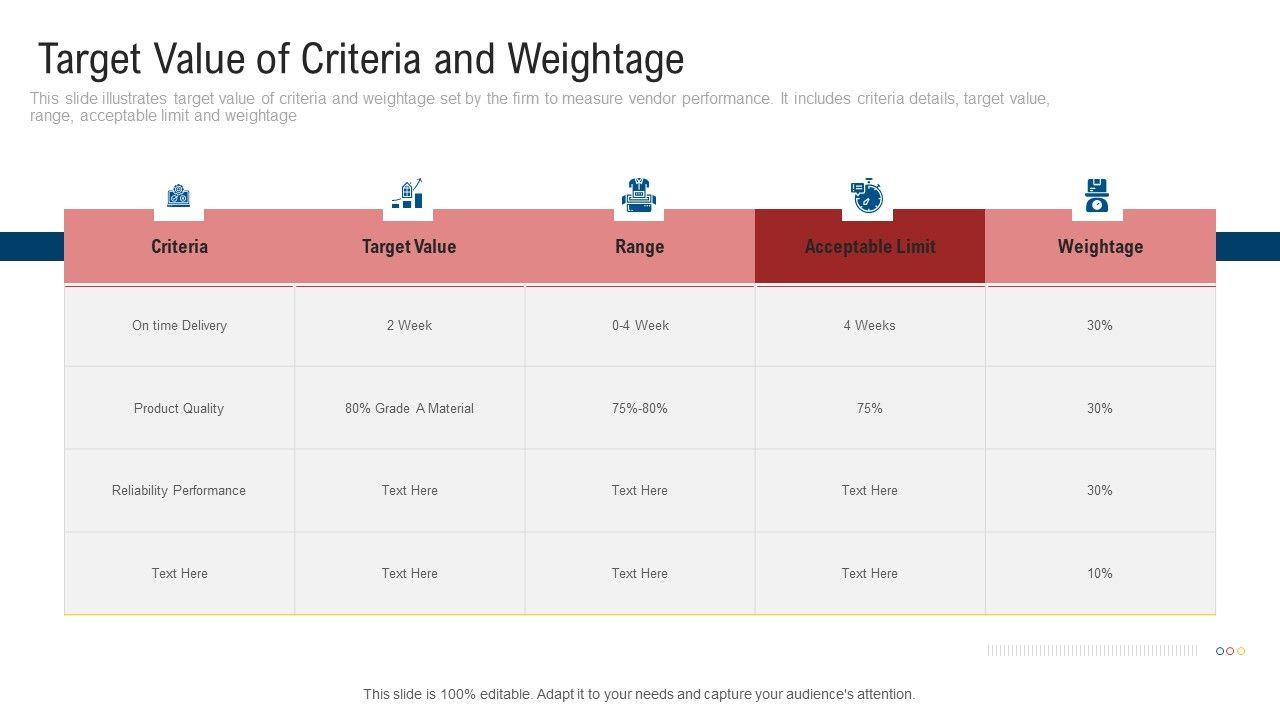Click the blue circle at bottom right

1220,651
